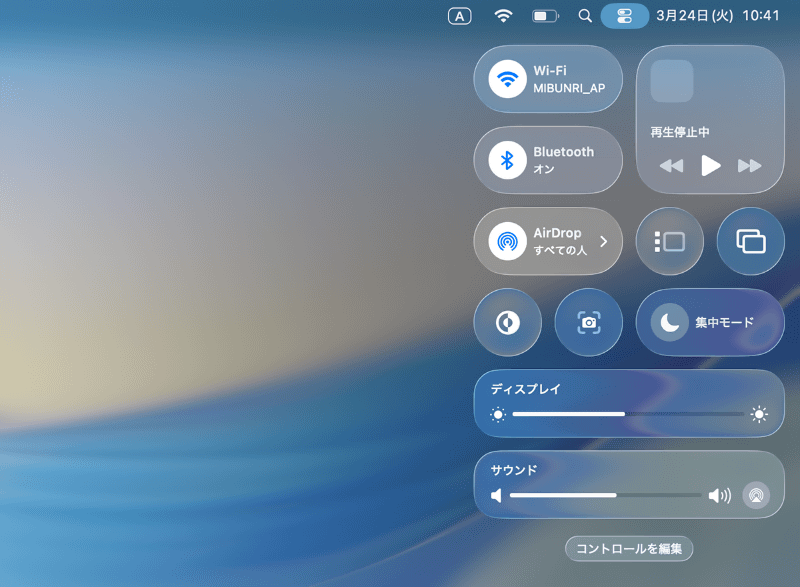
Task: Open the Stage Manager icon
Action: pyautogui.click(x=669, y=241)
